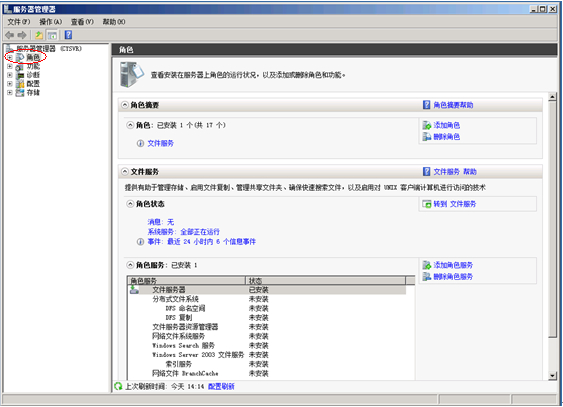The height and width of the screenshot is (407, 563).
Task: Expand the 存储 tree node
Action: click(10, 93)
